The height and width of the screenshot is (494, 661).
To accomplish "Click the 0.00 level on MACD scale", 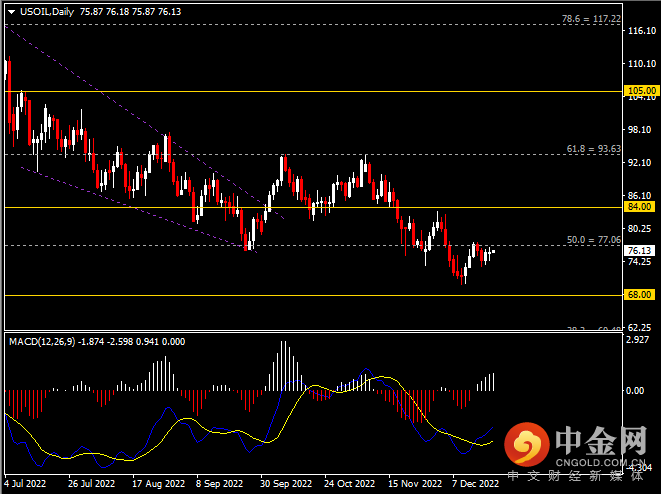I will tap(636, 391).
